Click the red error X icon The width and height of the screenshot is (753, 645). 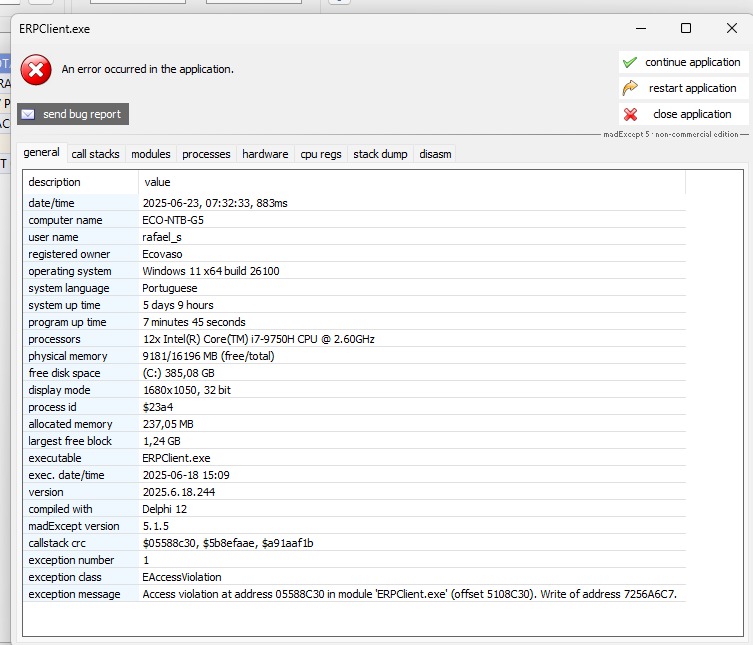pyautogui.click(x=36, y=70)
